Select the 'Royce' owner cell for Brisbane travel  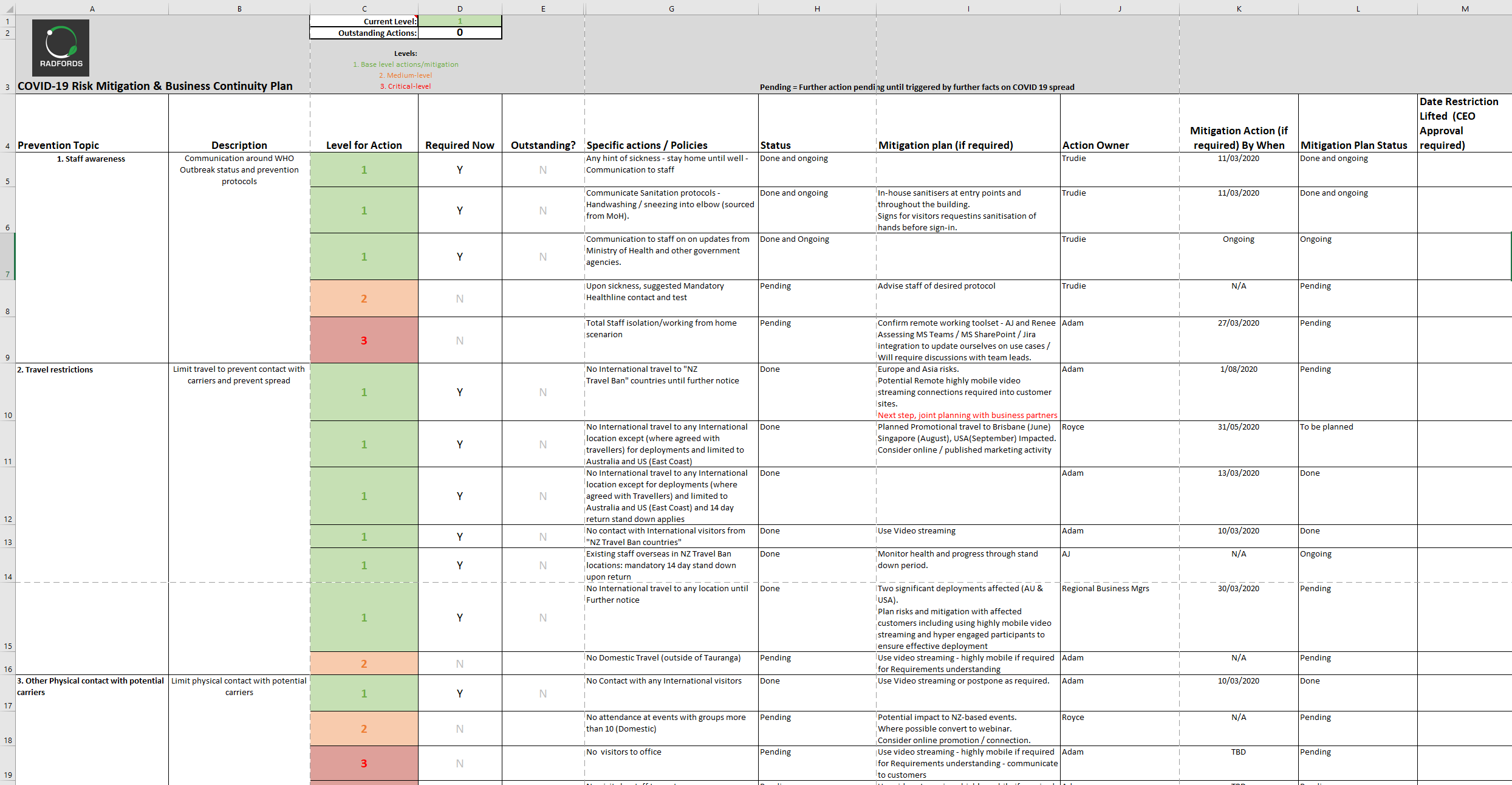coord(1120,444)
